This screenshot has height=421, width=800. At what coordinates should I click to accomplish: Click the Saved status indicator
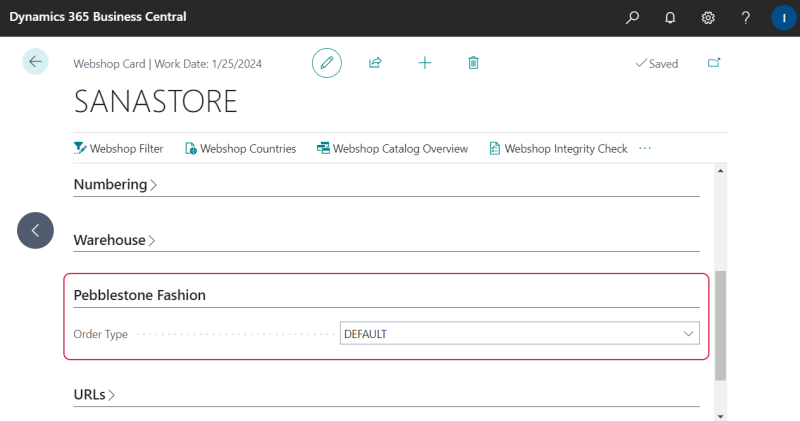[657, 63]
